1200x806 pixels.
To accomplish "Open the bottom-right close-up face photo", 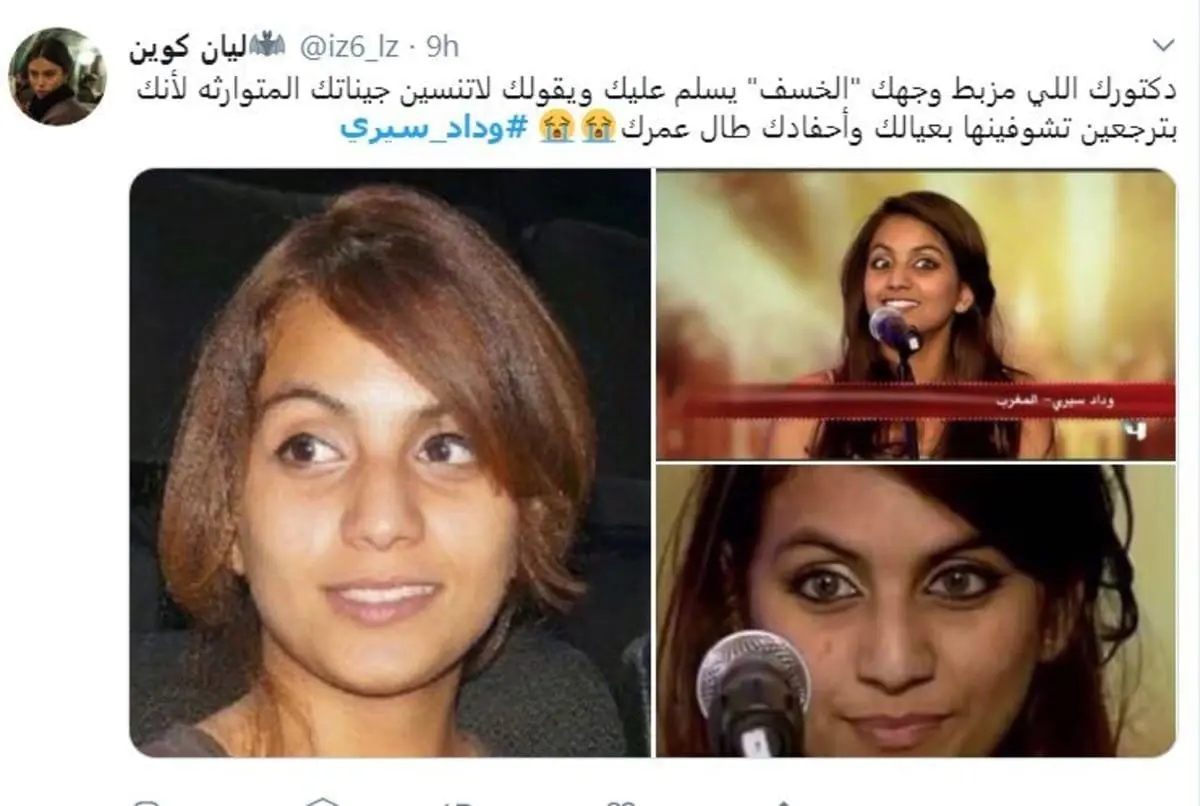I will [x=916, y=611].
